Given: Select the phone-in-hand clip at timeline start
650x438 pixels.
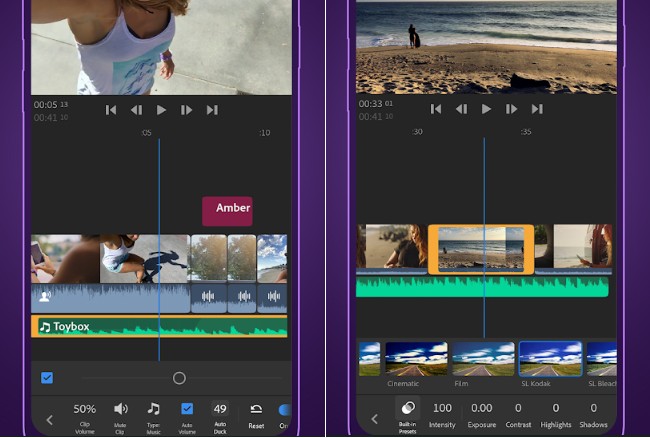Looking at the screenshot, I should pyautogui.click(x=65, y=259).
